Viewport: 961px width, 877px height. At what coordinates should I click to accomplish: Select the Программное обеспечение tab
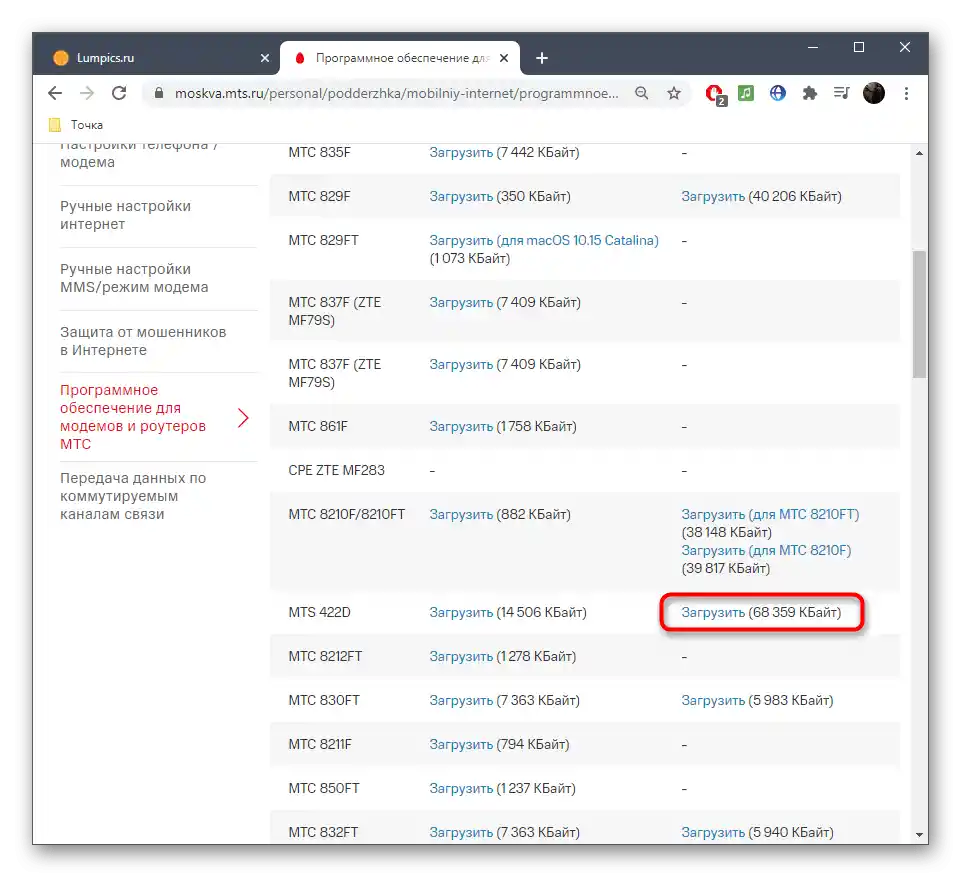400,58
